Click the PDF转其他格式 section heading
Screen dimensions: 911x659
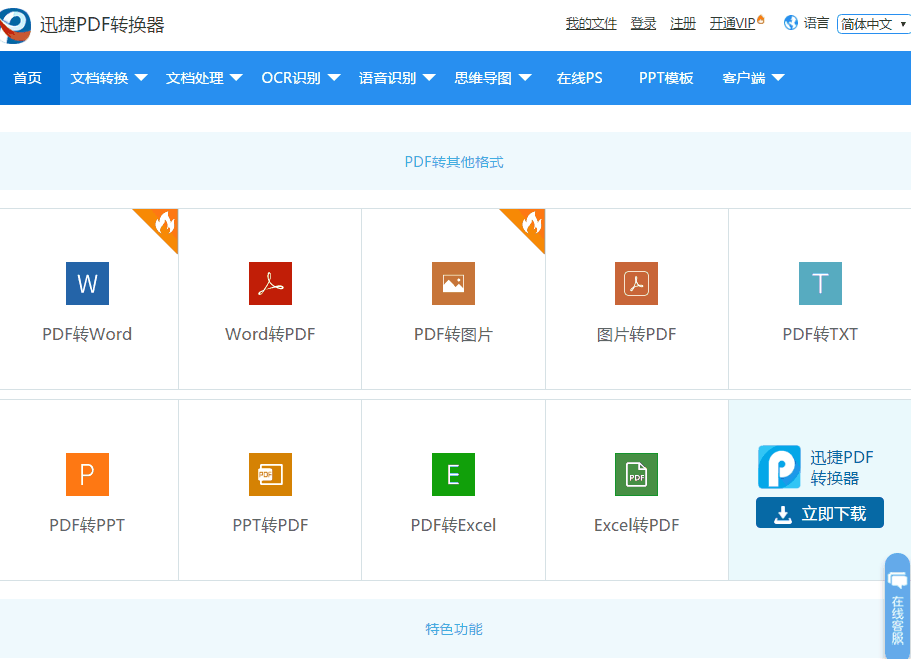454,162
